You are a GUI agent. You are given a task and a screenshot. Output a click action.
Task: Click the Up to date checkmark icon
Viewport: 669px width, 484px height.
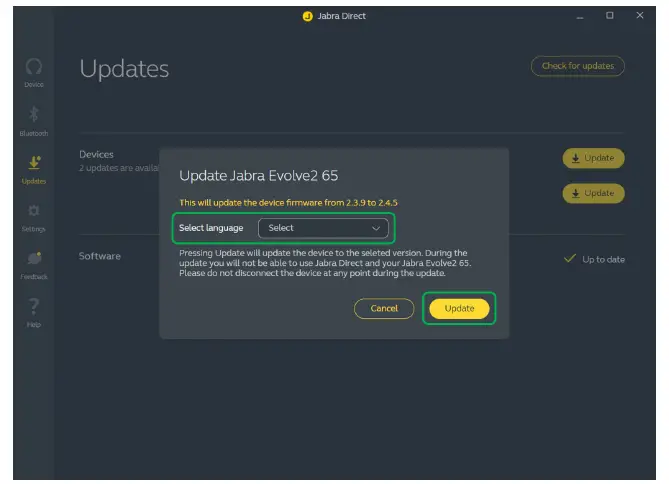tap(570, 258)
